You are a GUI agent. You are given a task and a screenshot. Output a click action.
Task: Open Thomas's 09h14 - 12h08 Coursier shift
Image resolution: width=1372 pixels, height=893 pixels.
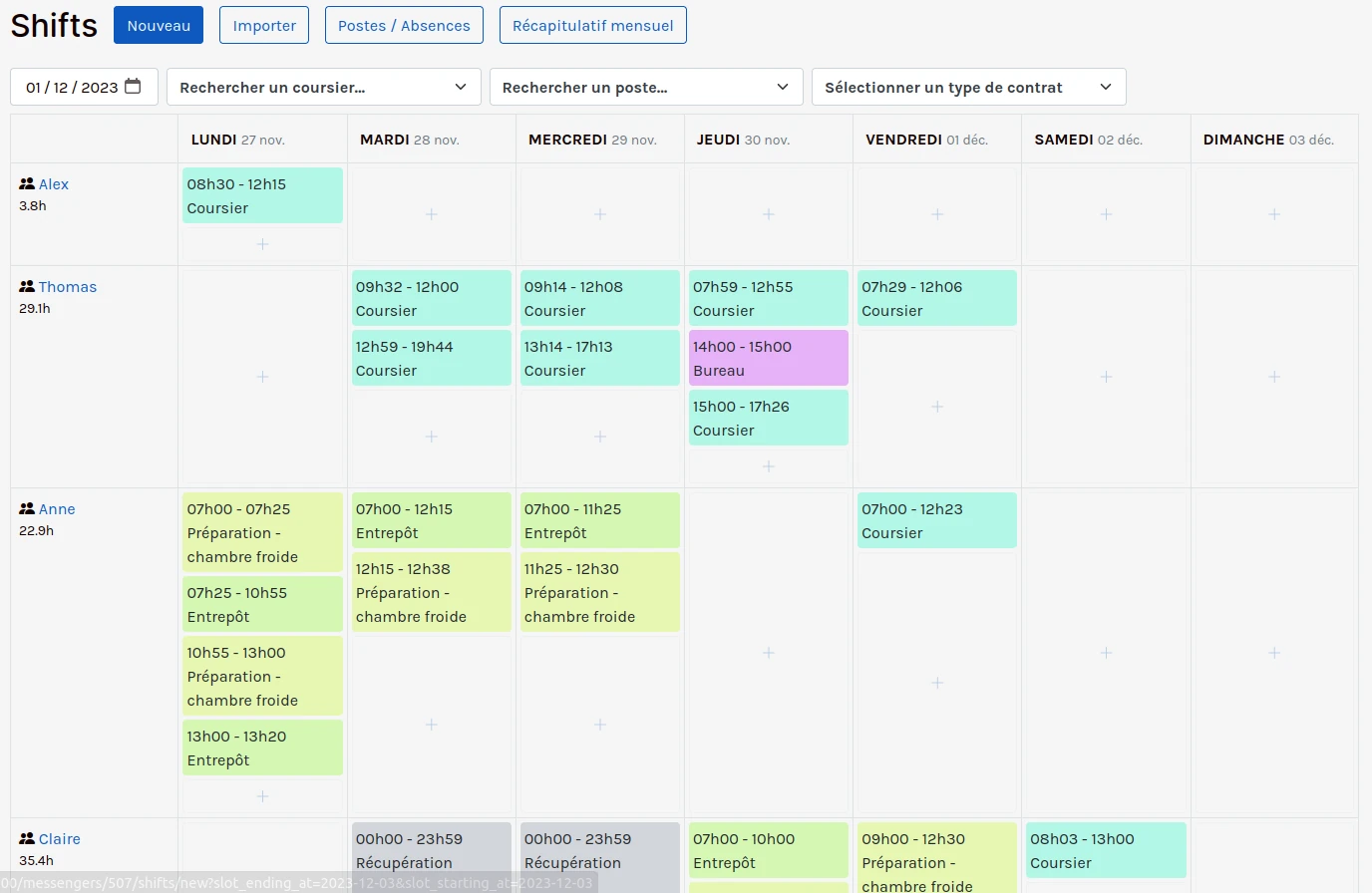point(600,298)
